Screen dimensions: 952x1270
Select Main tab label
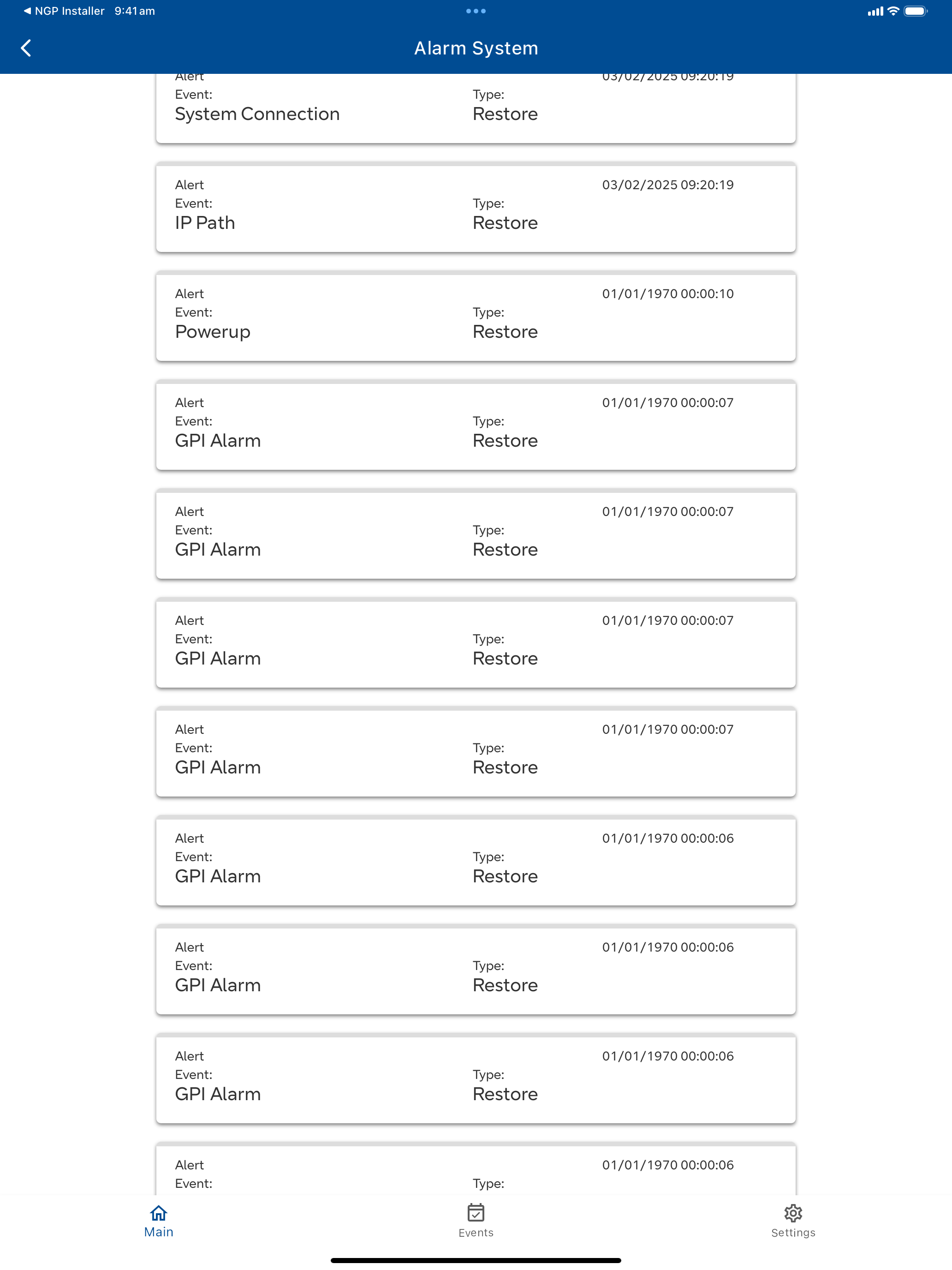(158, 1232)
